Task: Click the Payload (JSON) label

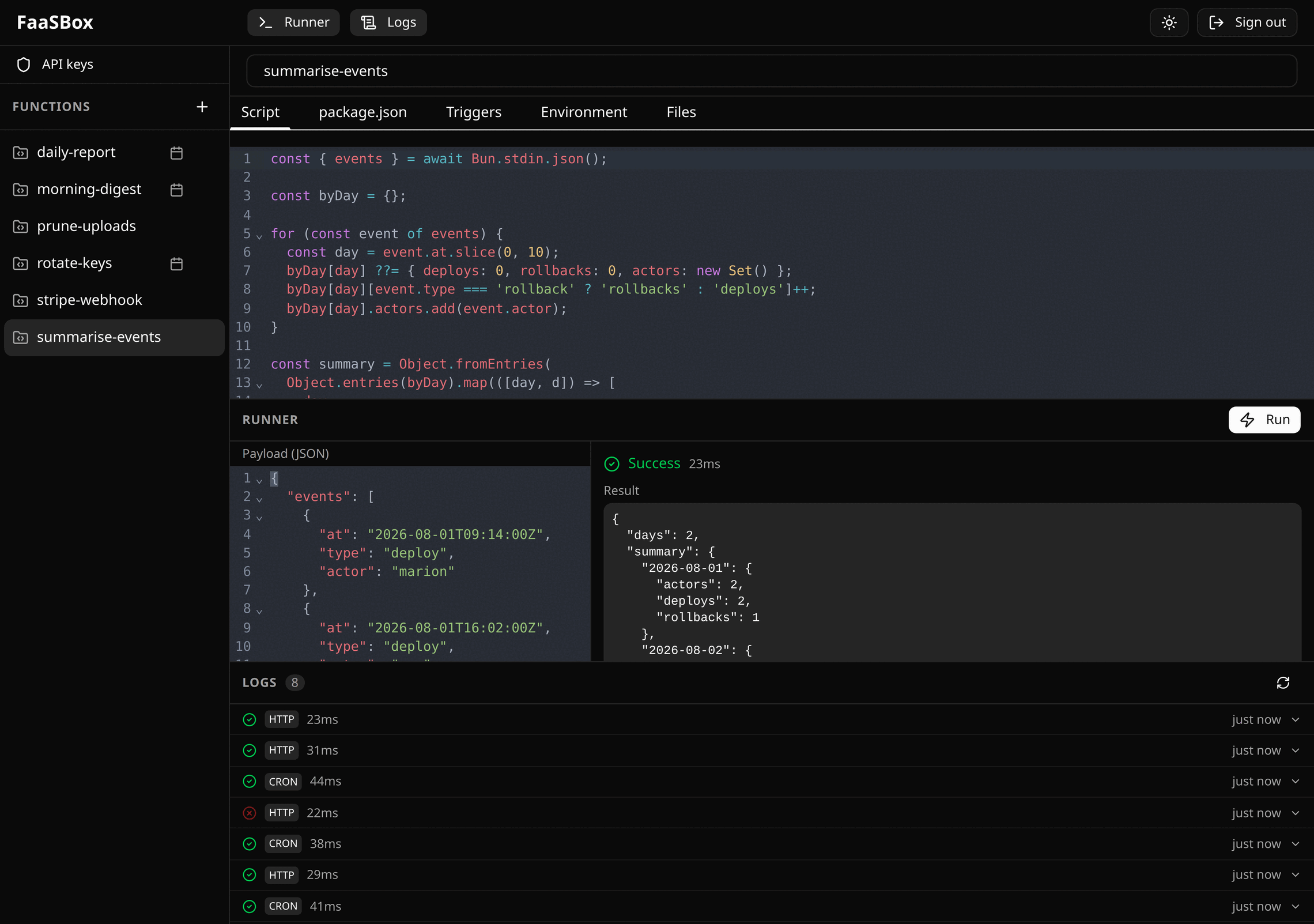Action: (285, 454)
